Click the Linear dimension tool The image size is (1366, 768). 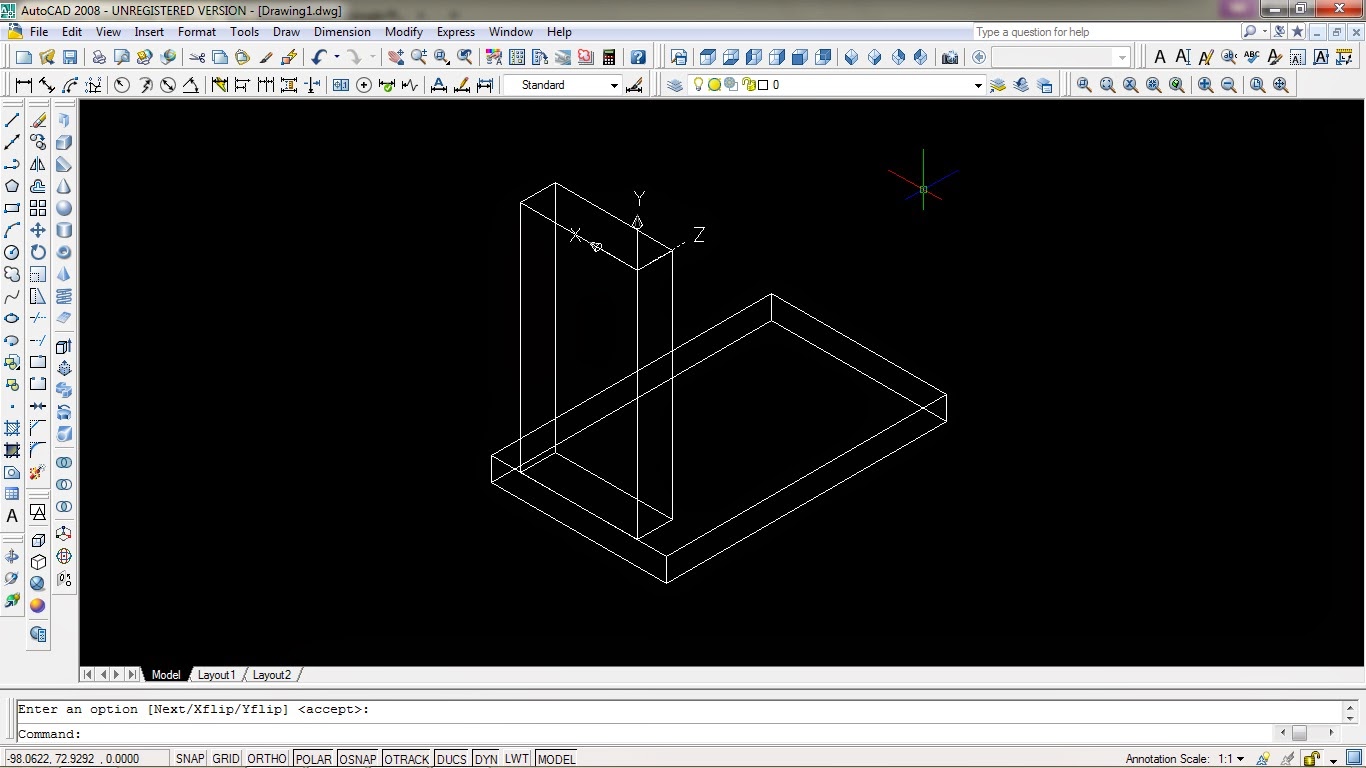pos(23,86)
